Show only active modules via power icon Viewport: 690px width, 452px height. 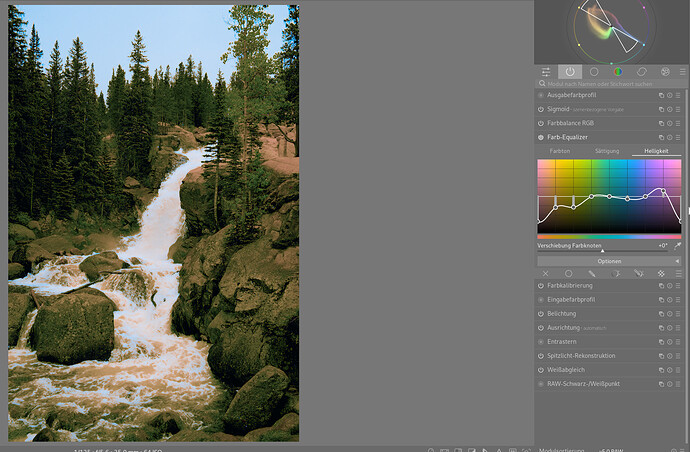tap(570, 72)
